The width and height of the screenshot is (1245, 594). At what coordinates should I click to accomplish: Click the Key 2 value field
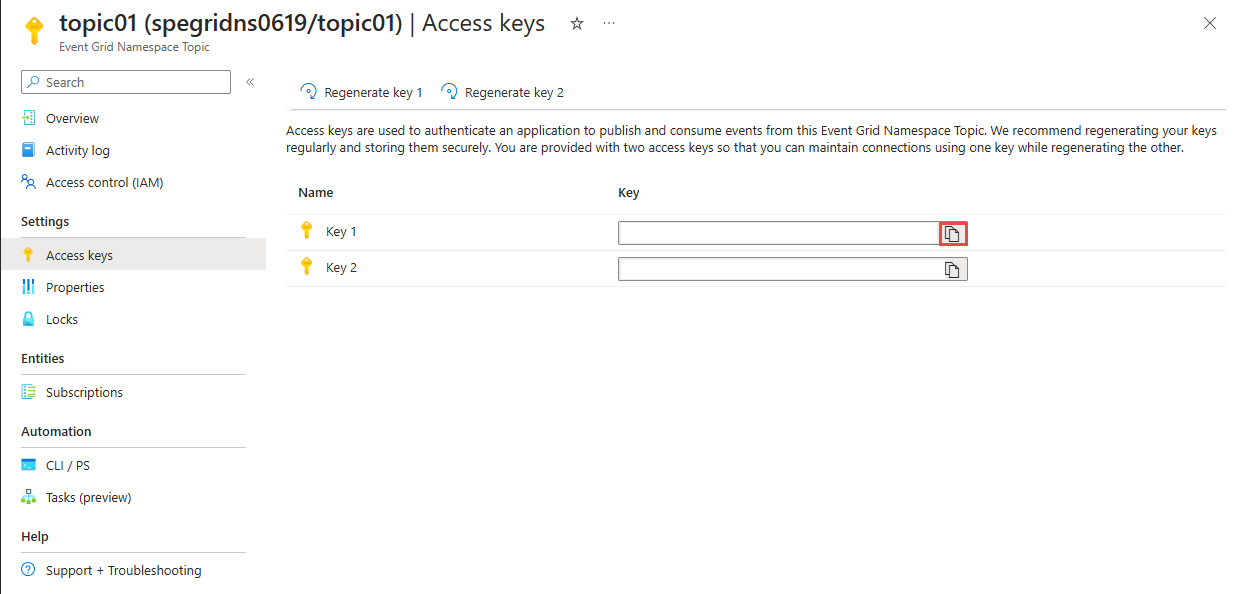click(x=779, y=269)
